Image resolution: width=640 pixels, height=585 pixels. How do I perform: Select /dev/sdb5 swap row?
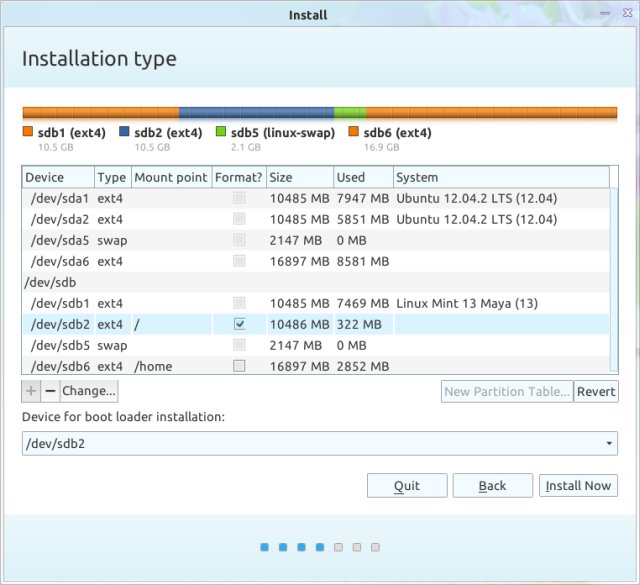tap(316, 345)
